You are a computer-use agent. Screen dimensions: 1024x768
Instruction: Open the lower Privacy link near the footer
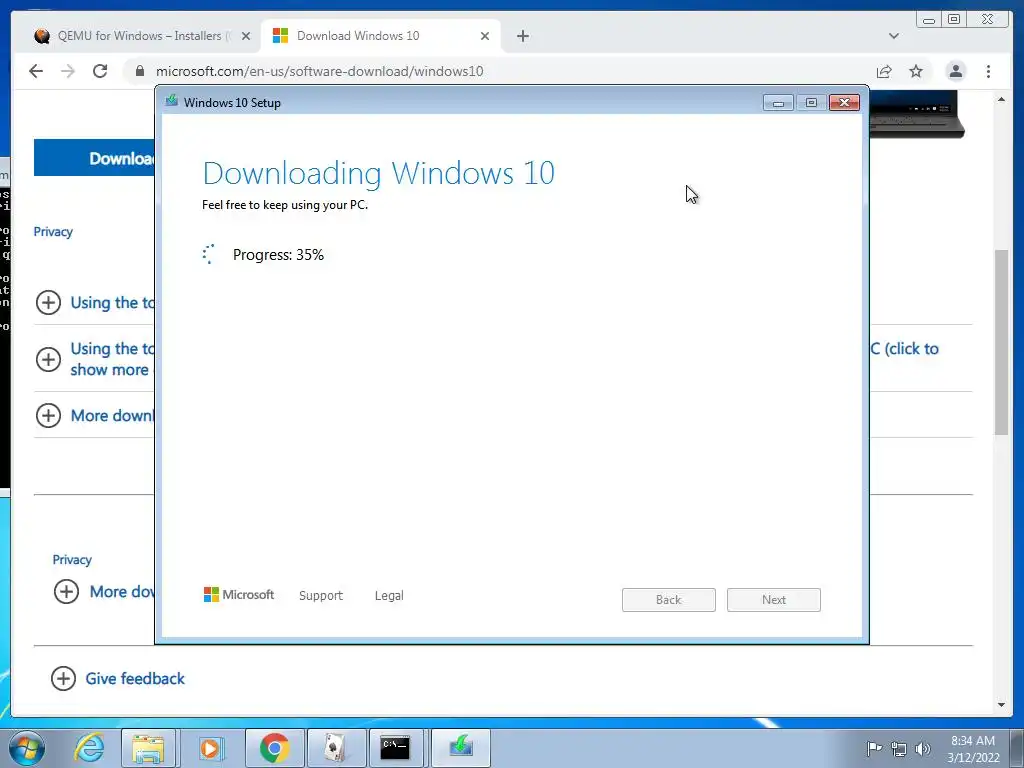pyautogui.click(x=72, y=560)
